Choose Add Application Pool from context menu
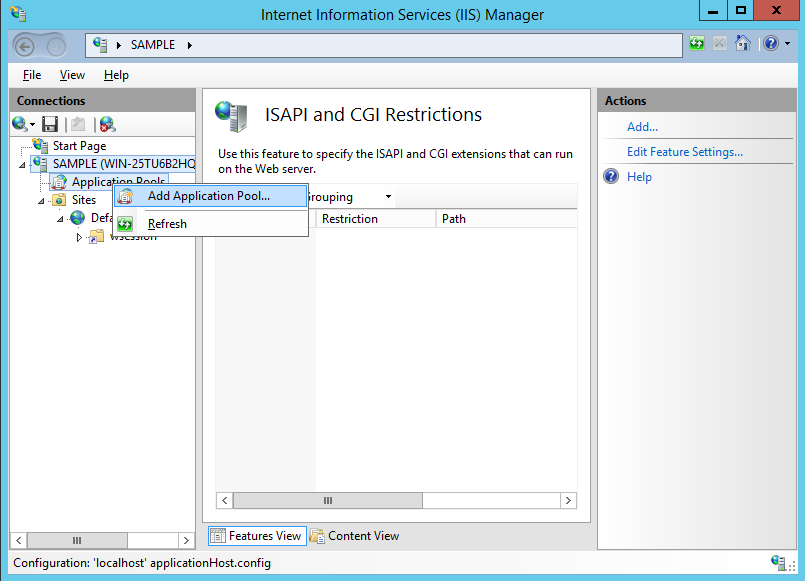The width and height of the screenshot is (806, 583). [211, 196]
